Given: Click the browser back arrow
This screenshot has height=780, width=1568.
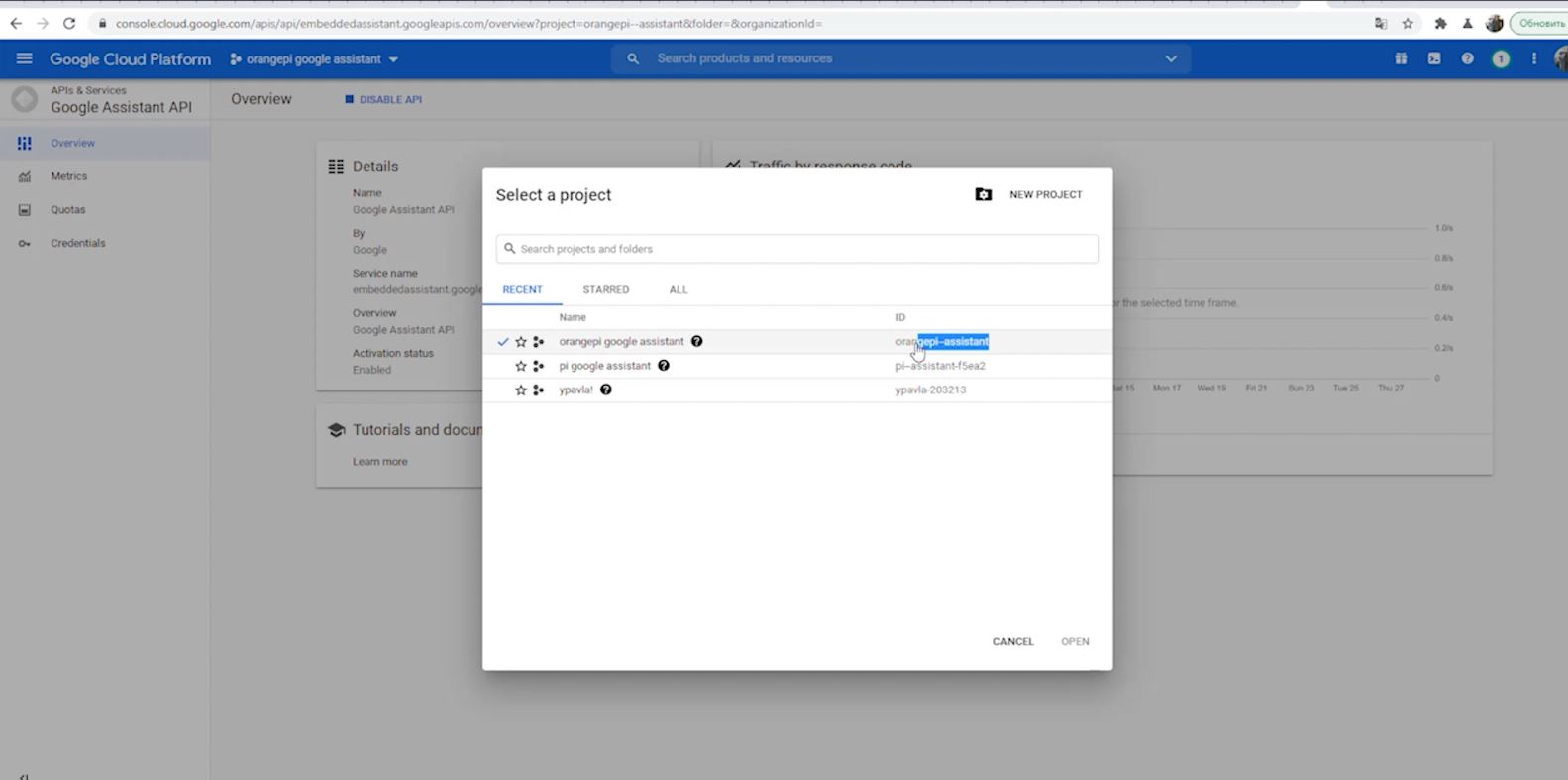Looking at the screenshot, I should point(16,23).
